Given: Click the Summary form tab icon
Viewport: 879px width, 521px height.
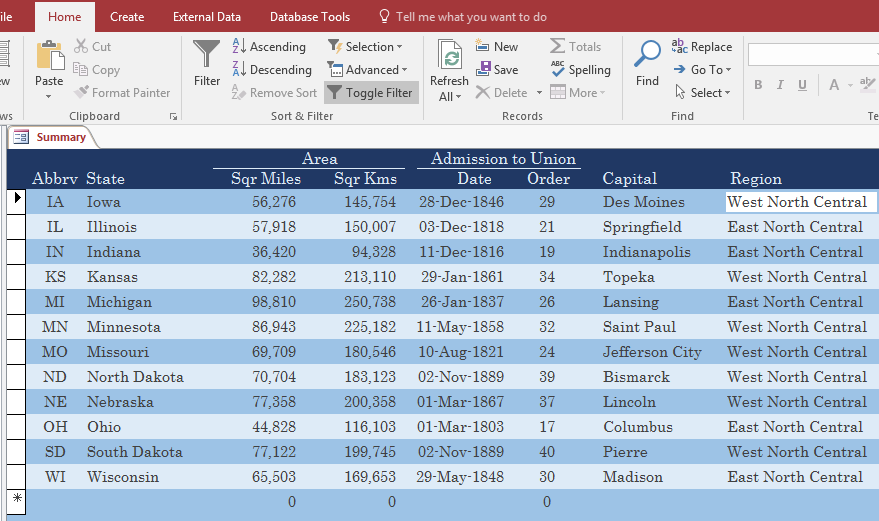Looking at the screenshot, I should [21, 137].
